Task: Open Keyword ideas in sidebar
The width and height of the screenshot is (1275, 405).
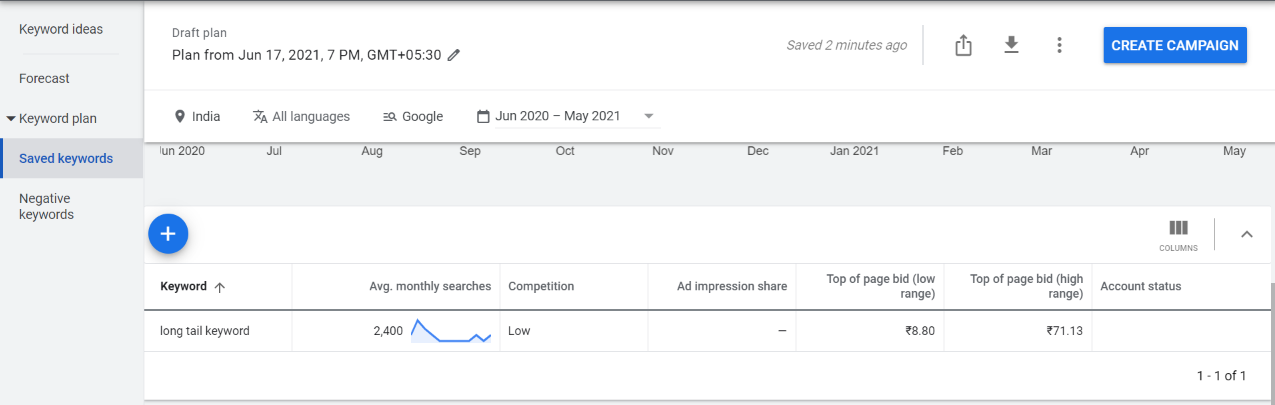Action: 61,29
